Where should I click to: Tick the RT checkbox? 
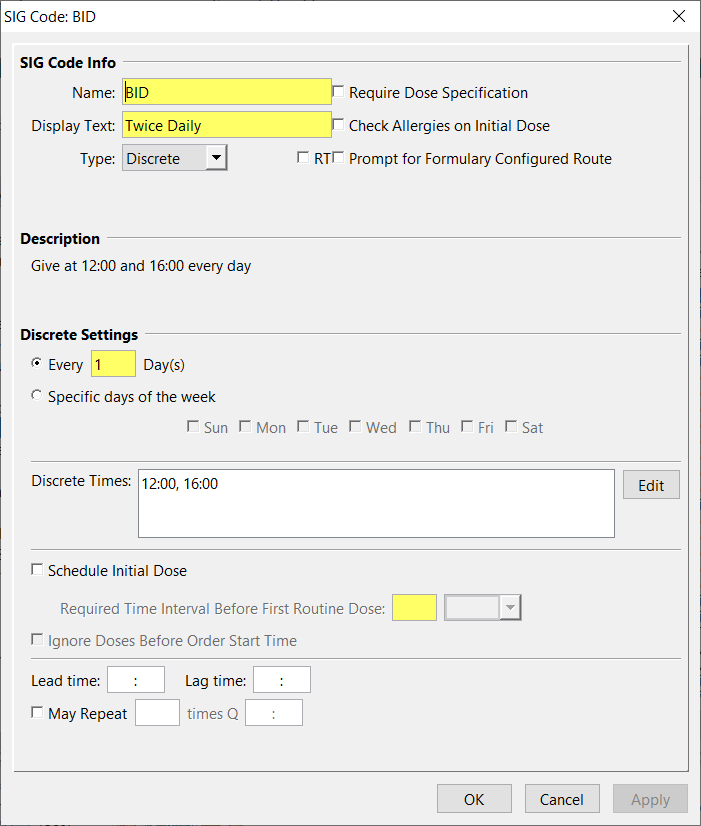304,158
